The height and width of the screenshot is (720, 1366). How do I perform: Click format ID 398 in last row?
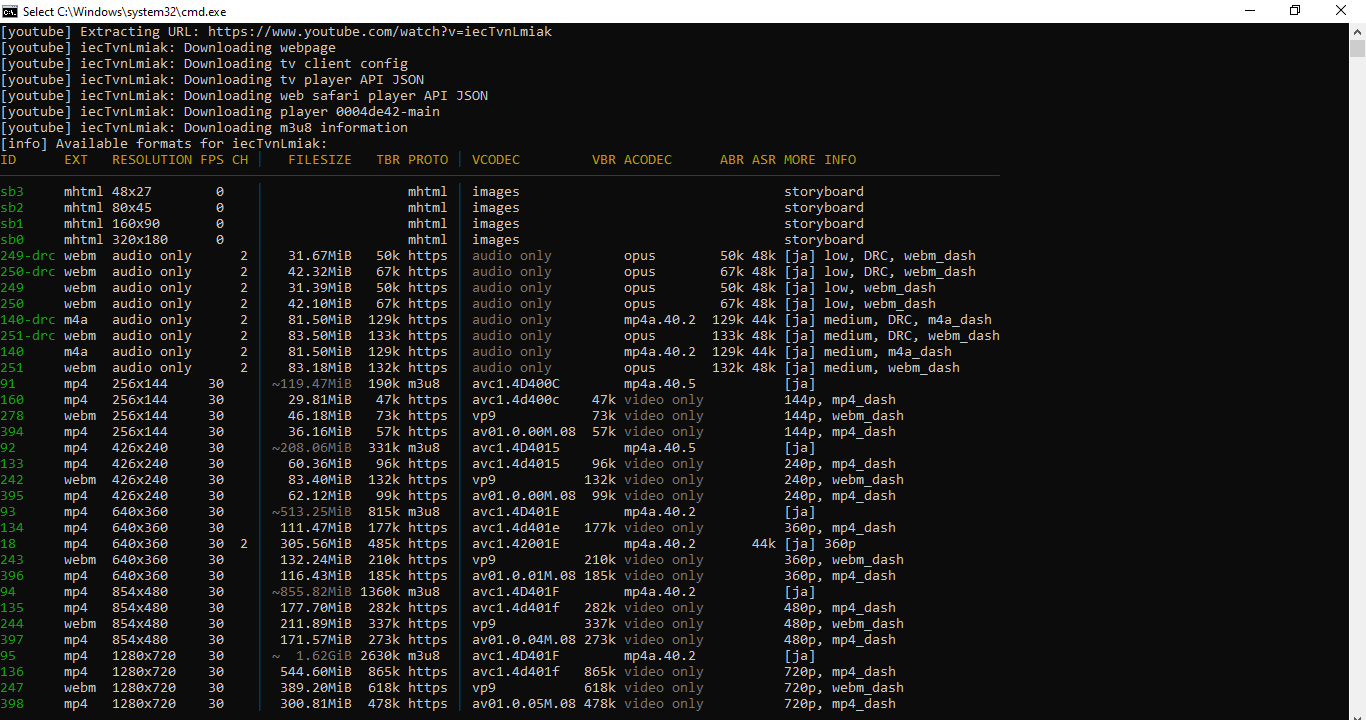(12, 704)
